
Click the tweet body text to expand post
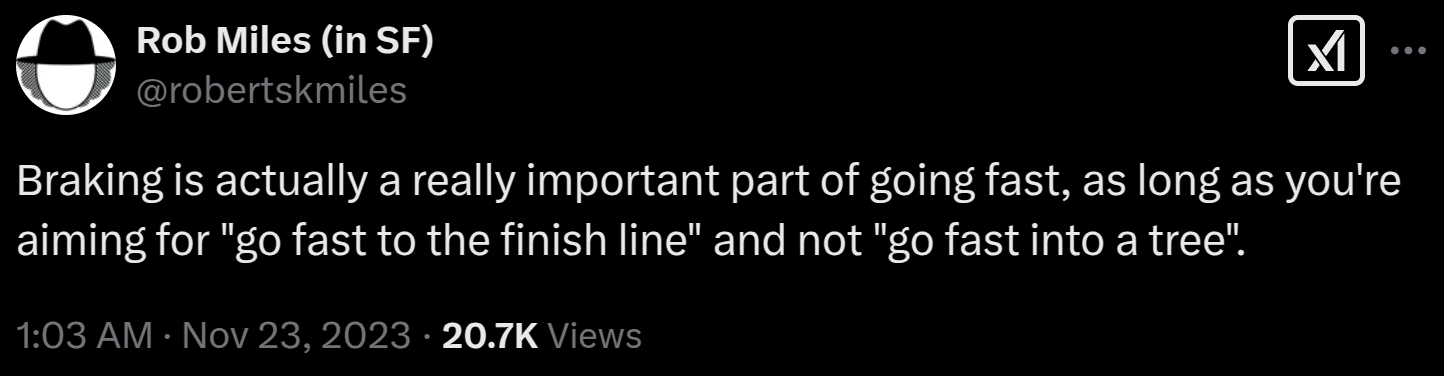[x=707, y=215]
